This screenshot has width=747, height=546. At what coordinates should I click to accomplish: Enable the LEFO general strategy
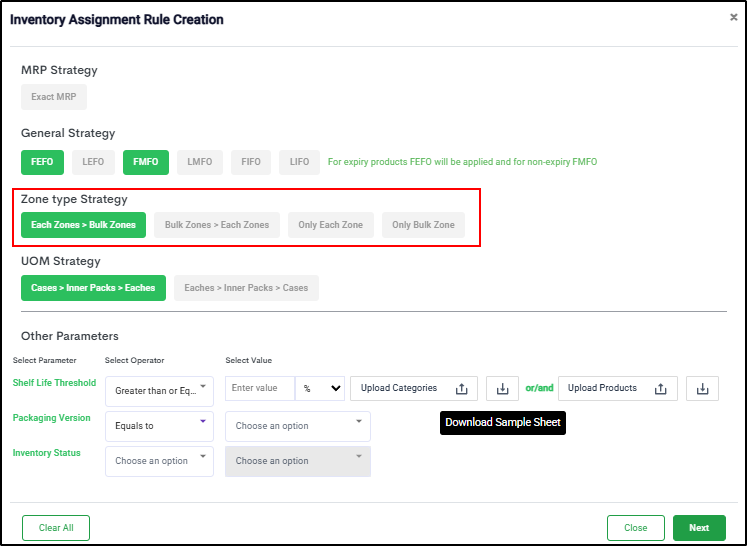93,162
